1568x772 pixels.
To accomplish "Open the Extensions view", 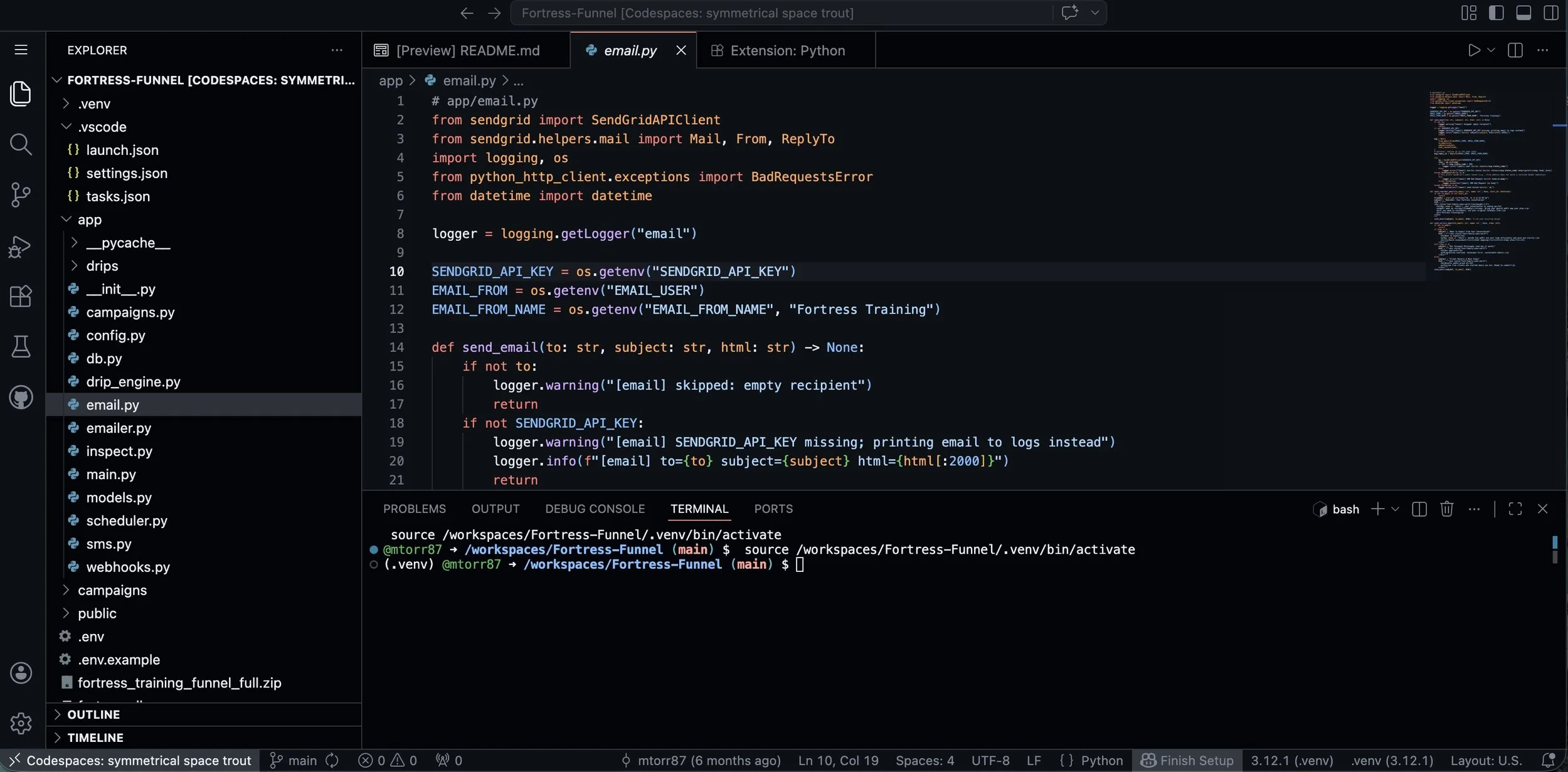I will (x=21, y=295).
